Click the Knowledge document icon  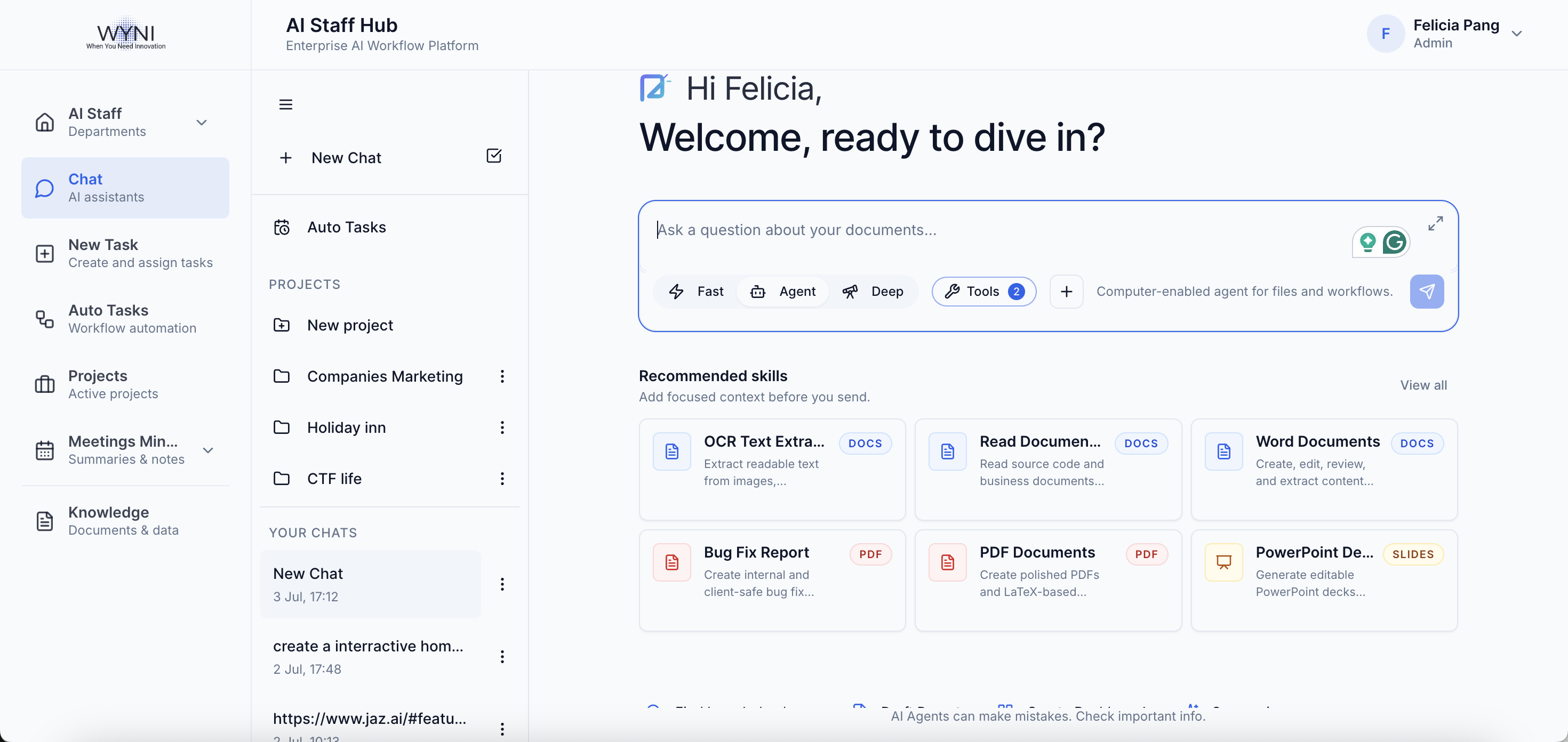tap(44, 521)
